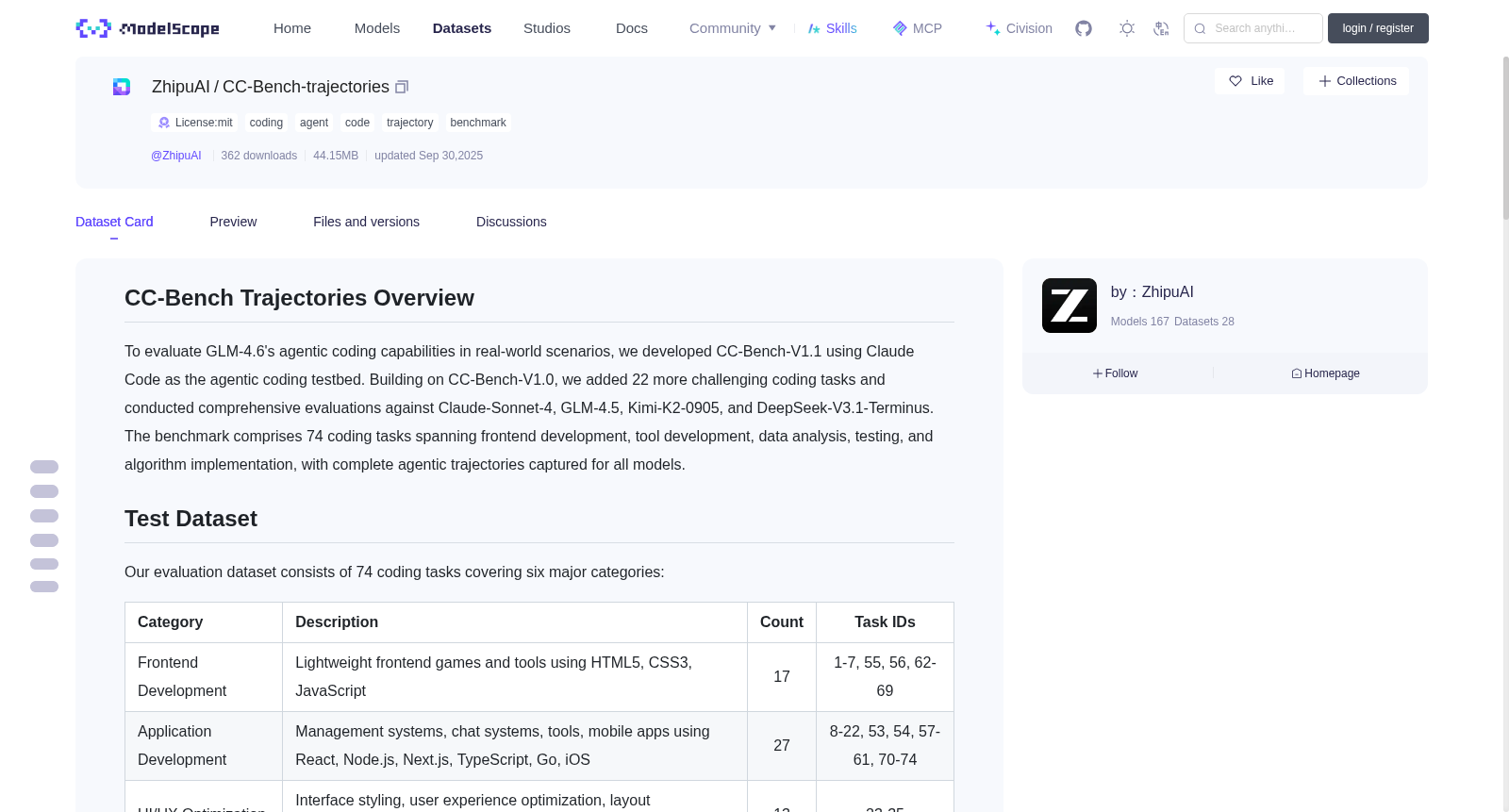Click the Task IDs column header

(885, 622)
